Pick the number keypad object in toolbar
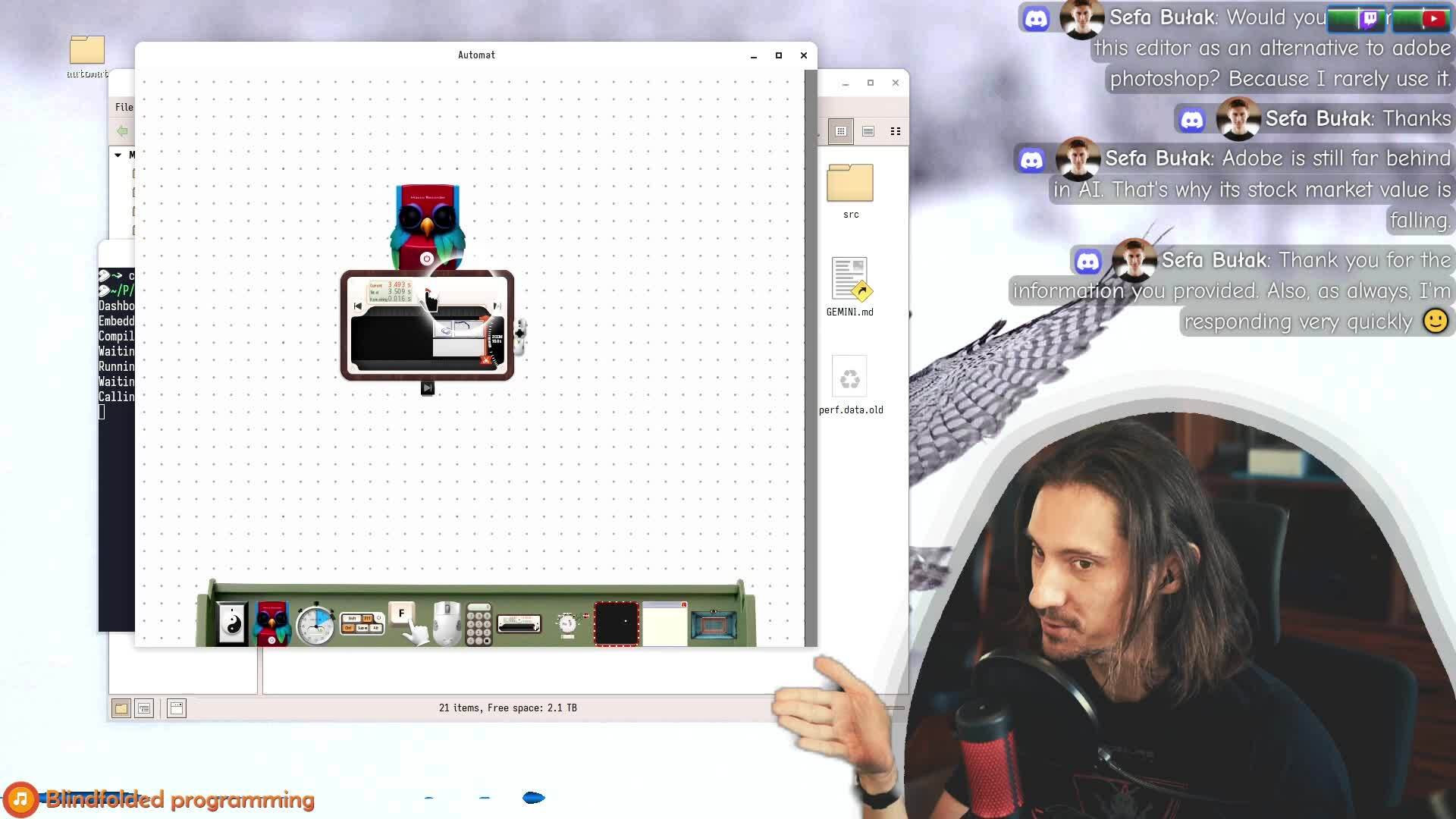Viewport: 1456px width, 819px height. pos(479,625)
